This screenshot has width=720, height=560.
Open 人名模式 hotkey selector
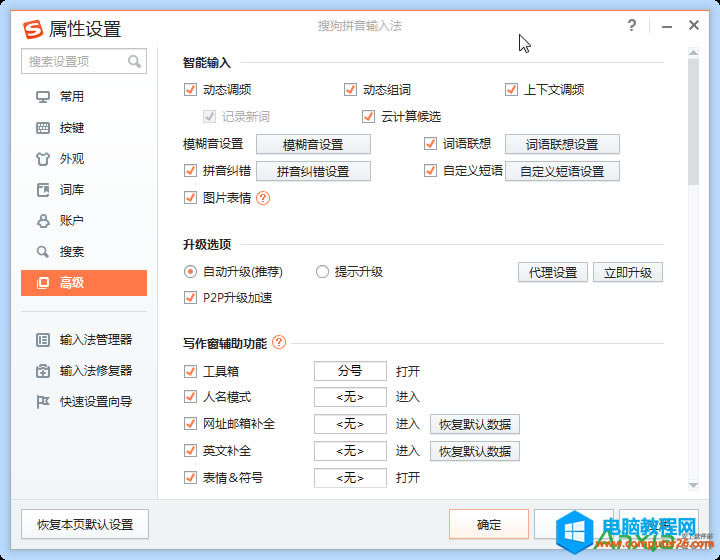pyautogui.click(x=350, y=398)
